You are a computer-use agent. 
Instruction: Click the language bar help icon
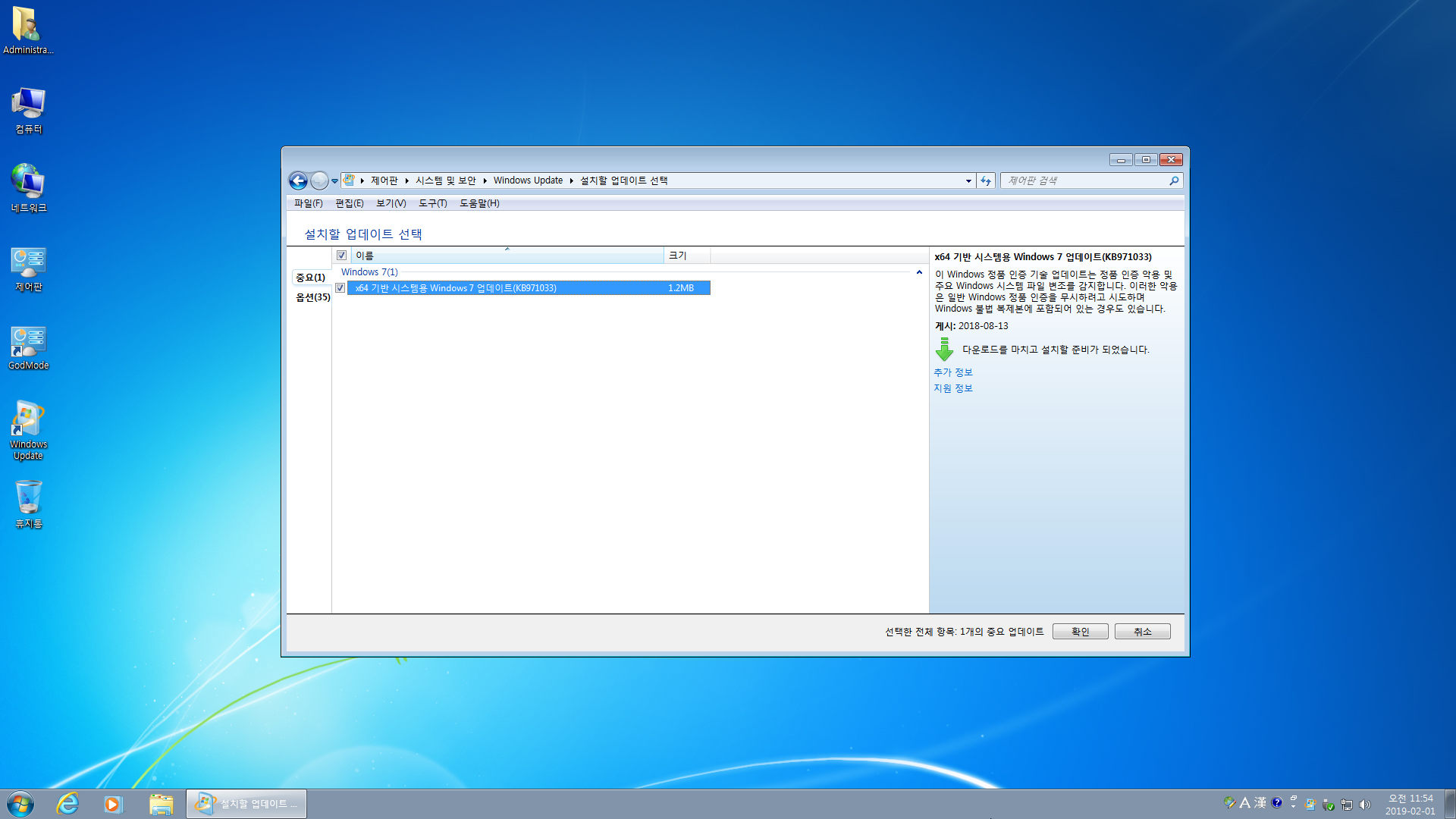(1277, 802)
